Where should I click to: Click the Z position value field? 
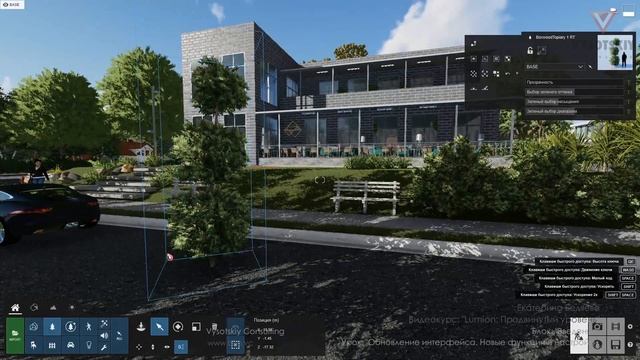[x=267, y=347]
